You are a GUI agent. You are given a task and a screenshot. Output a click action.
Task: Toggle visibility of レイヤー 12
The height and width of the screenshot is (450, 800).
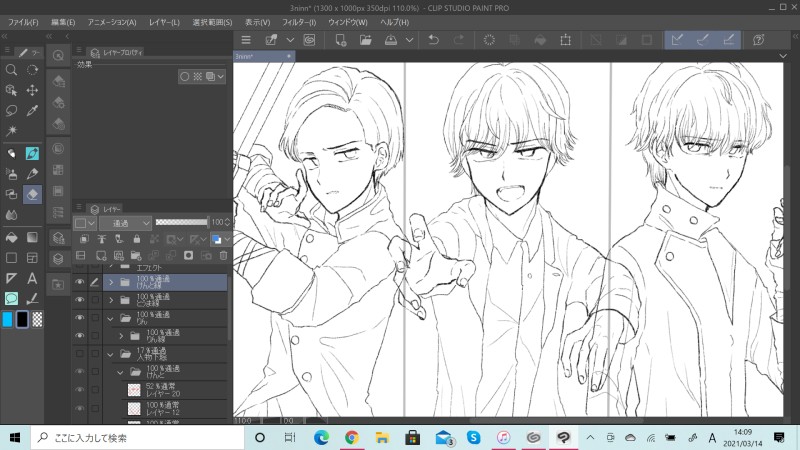(80, 408)
